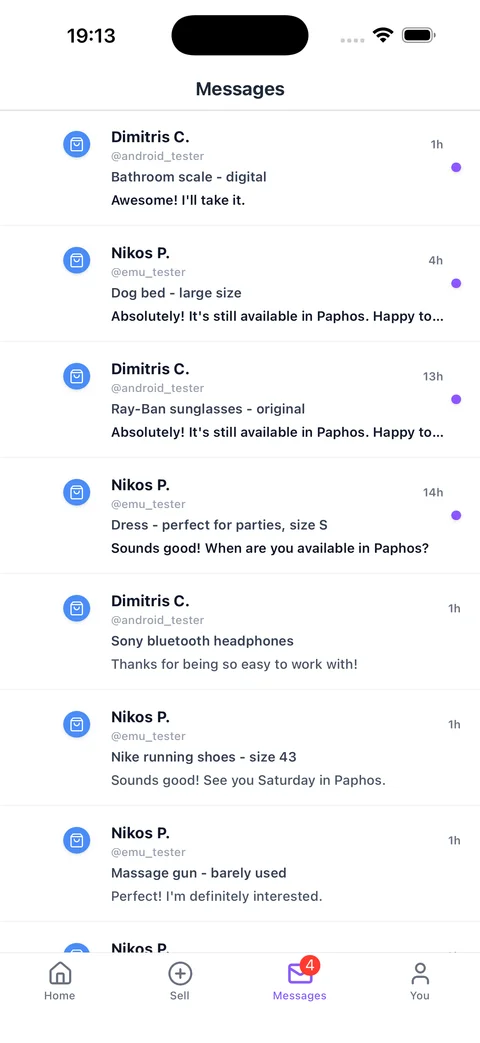
Task: Click the unread dot on Dog bed conversation
Action: coord(456,283)
